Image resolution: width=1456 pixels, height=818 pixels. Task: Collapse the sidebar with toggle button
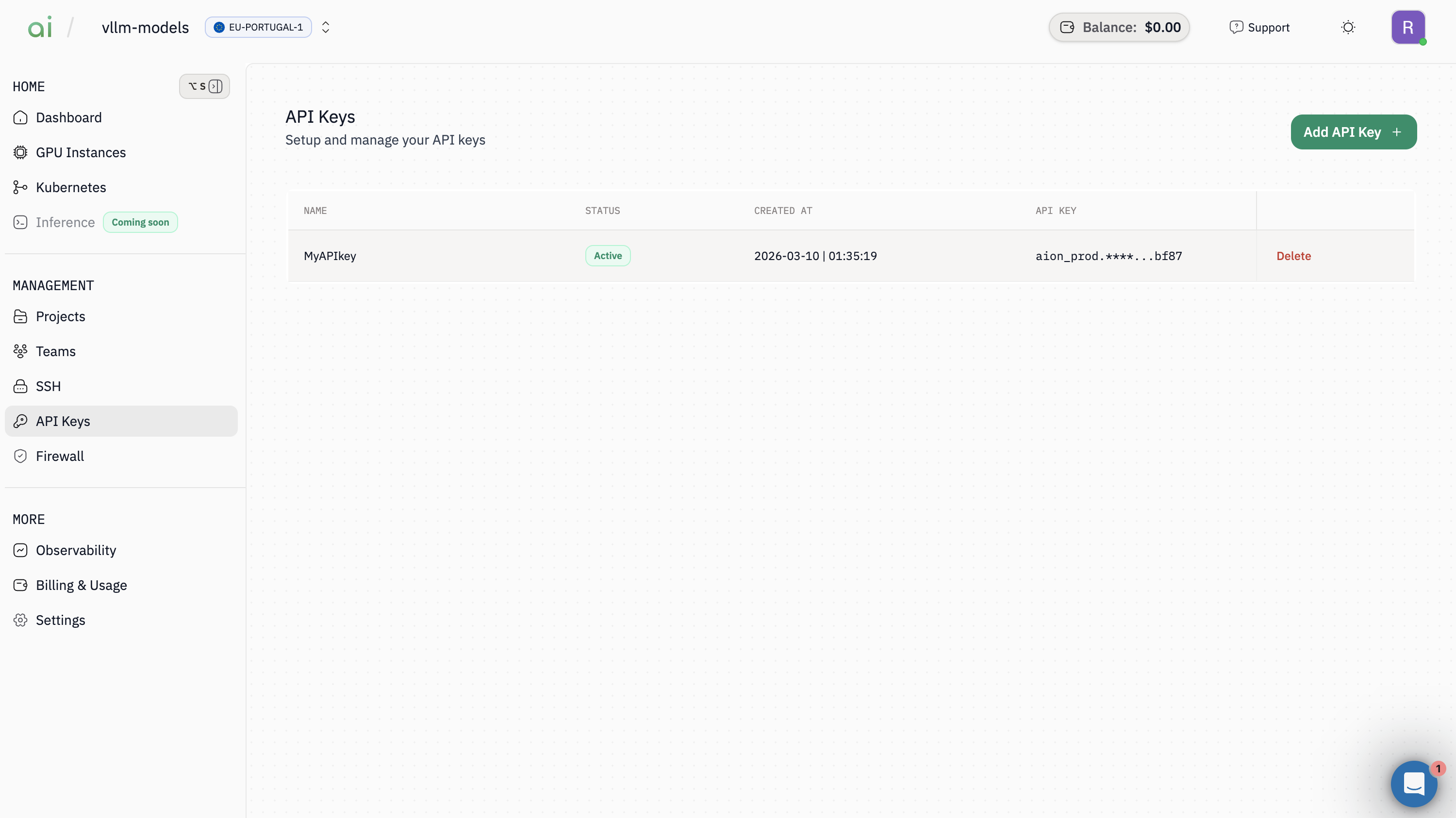(205, 86)
